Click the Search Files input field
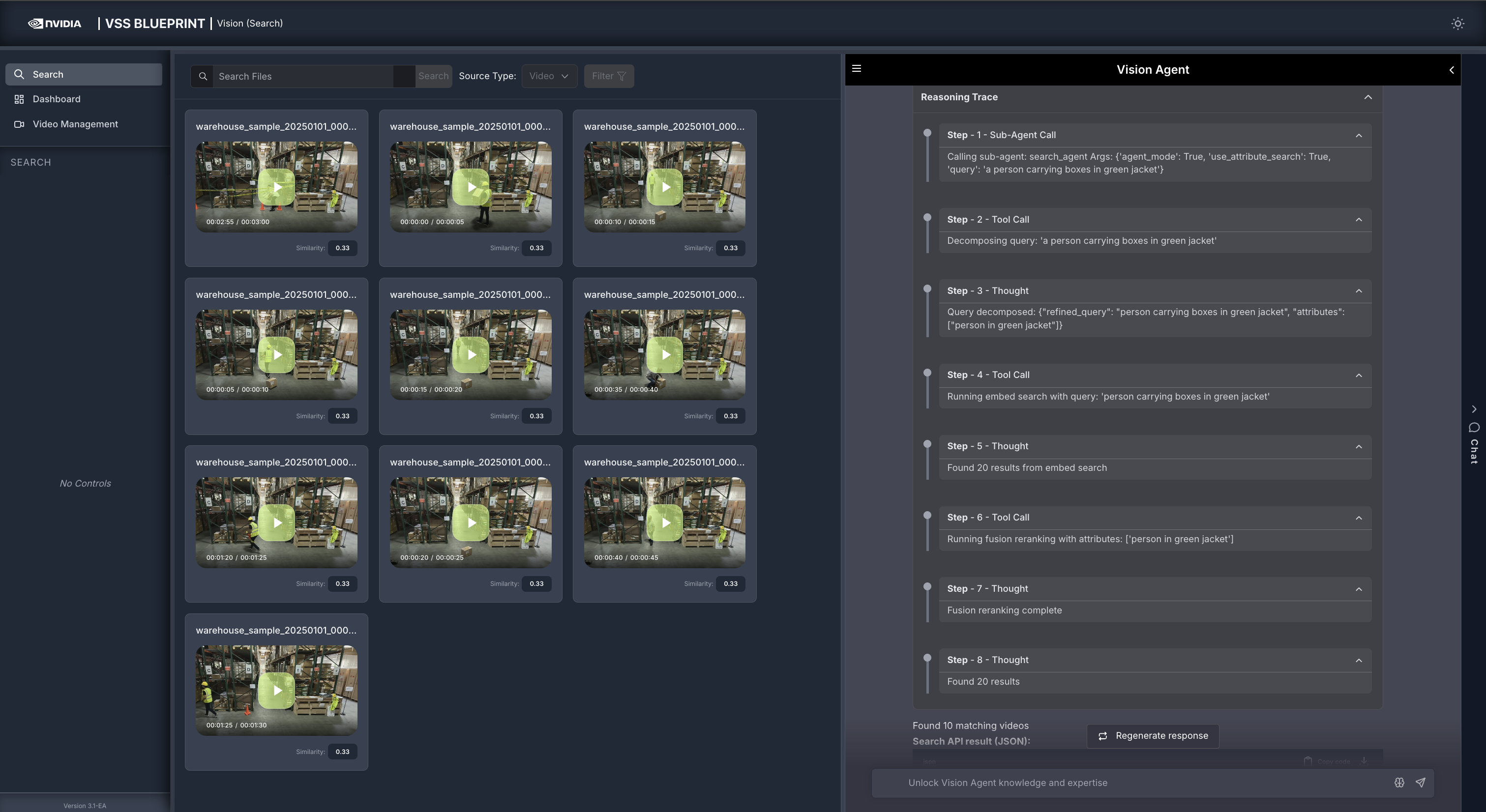 tap(303, 76)
